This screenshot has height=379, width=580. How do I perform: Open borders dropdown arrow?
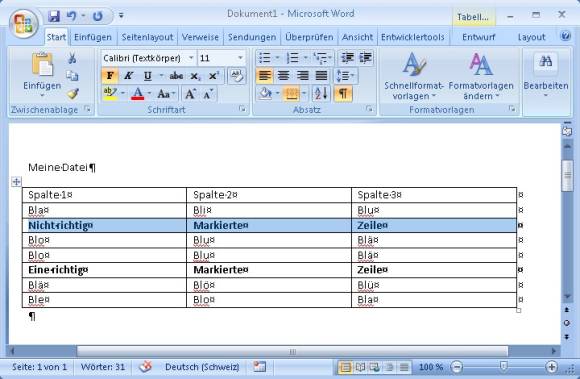pyautogui.click(x=304, y=94)
